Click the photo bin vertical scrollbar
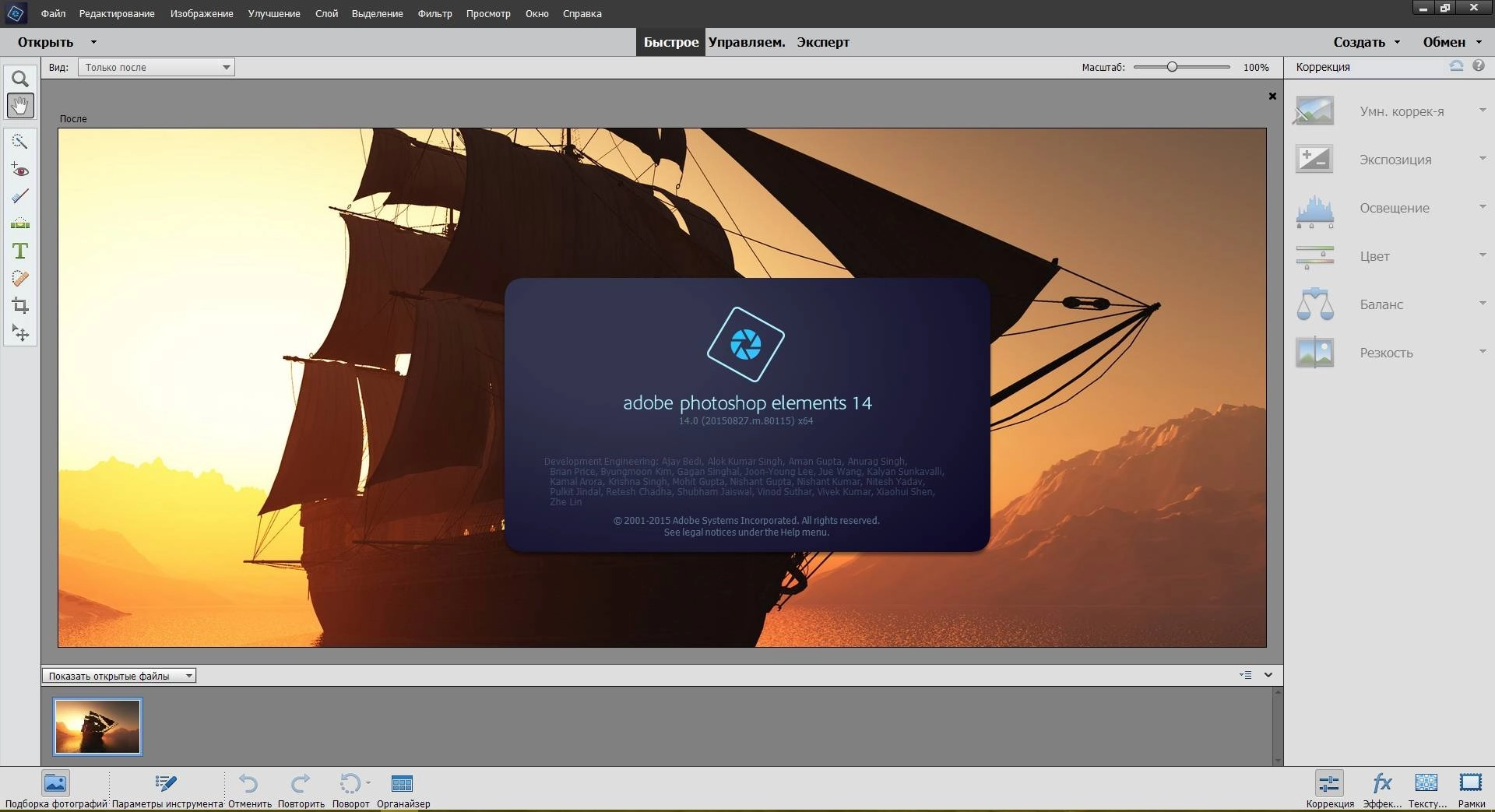Image resolution: width=1495 pixels, height=812 pixels. pos(1277,726)
